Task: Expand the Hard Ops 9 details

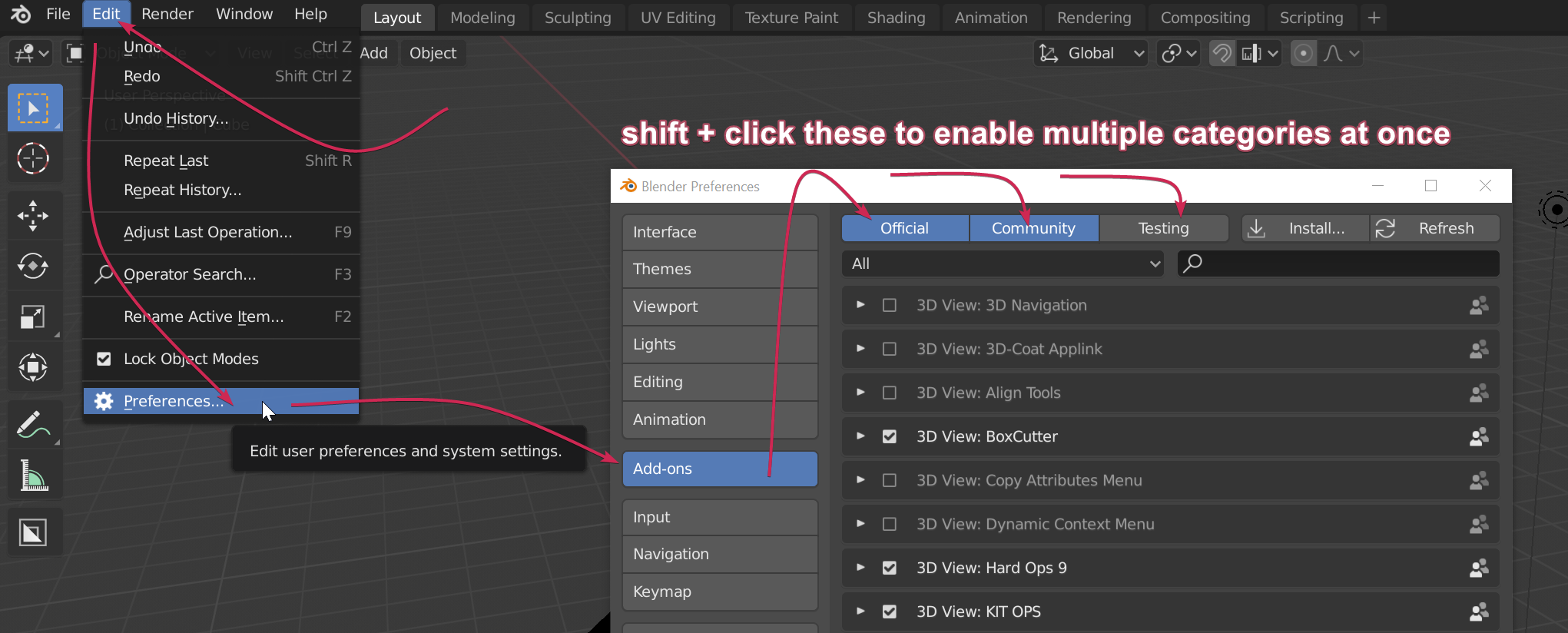Action: 860,568
